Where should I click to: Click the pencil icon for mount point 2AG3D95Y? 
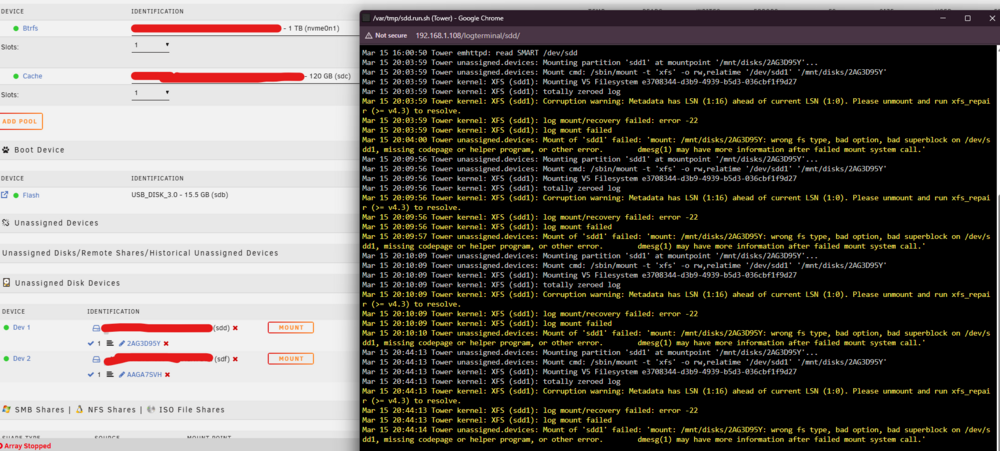(122, 343)
